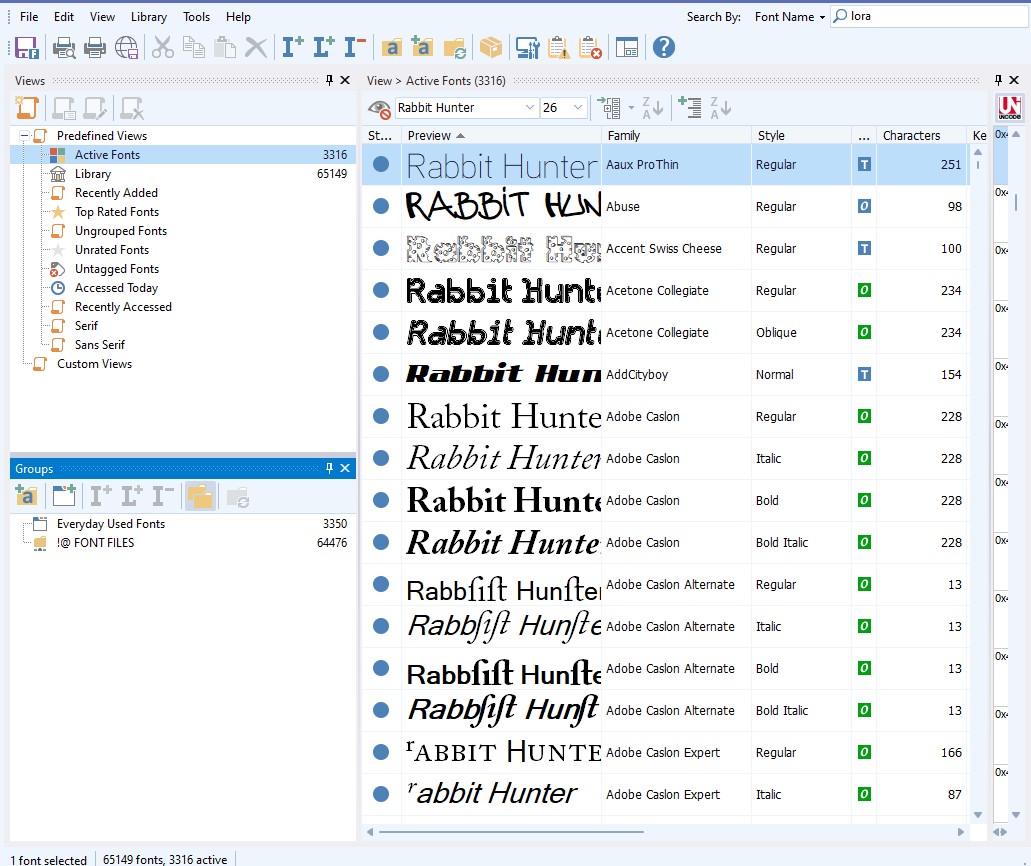Open the preview size 26 dropdown

tap(578, 108)
